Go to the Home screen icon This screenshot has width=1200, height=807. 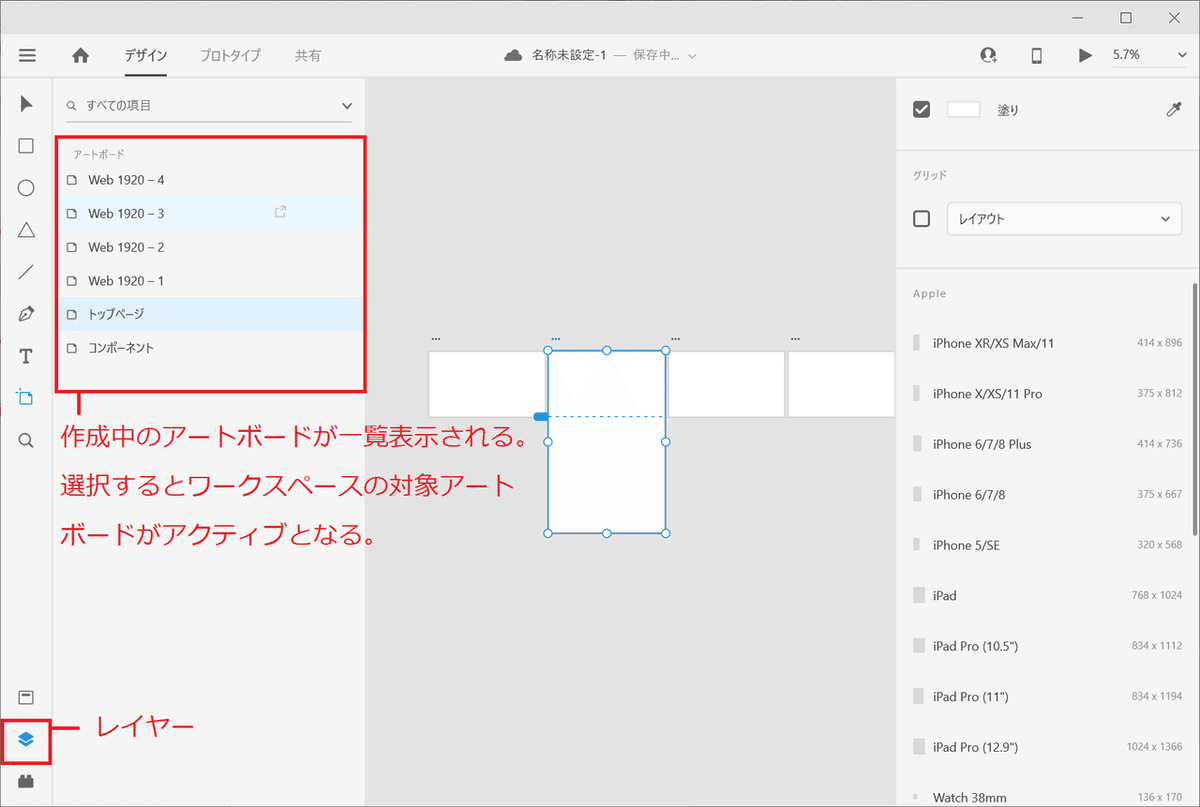coord(81,56)
